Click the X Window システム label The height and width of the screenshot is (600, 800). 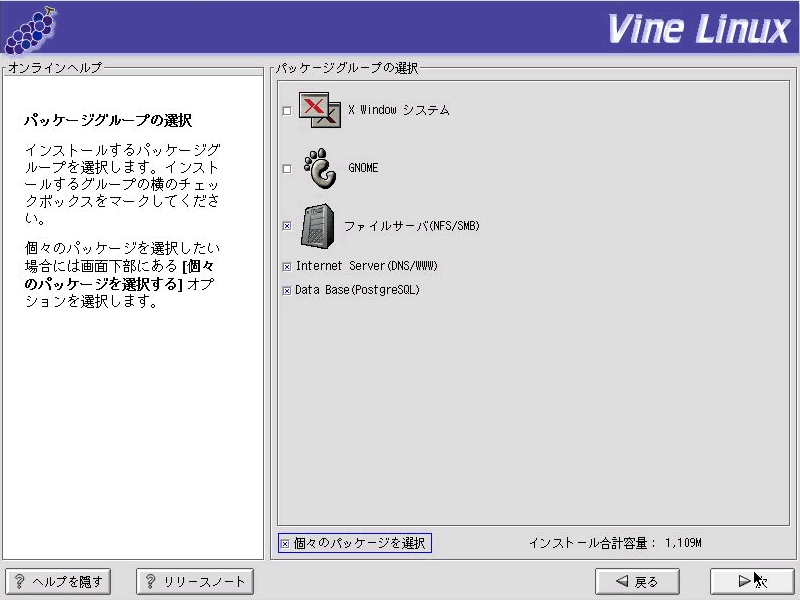tap(398, 110)
